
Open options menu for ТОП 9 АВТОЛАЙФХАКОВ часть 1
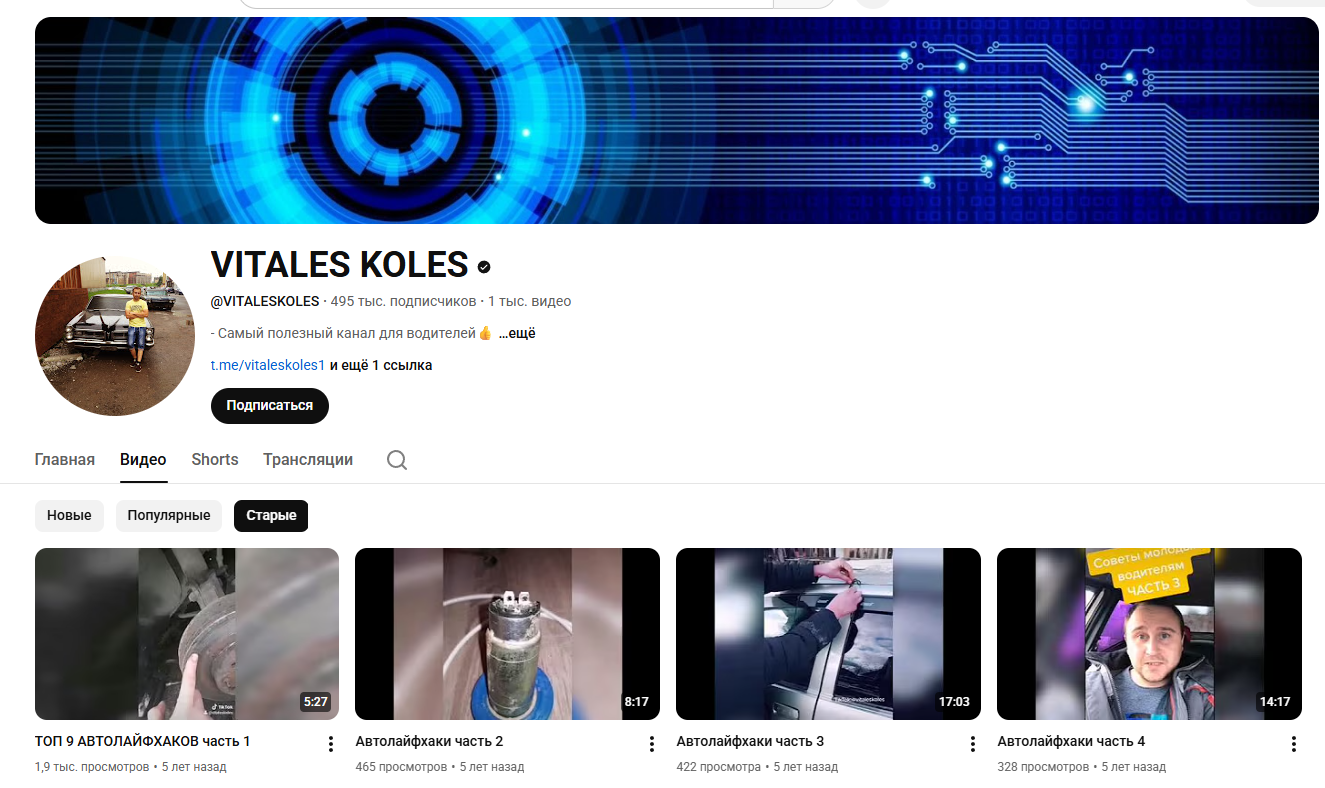(x=330, y=744)
